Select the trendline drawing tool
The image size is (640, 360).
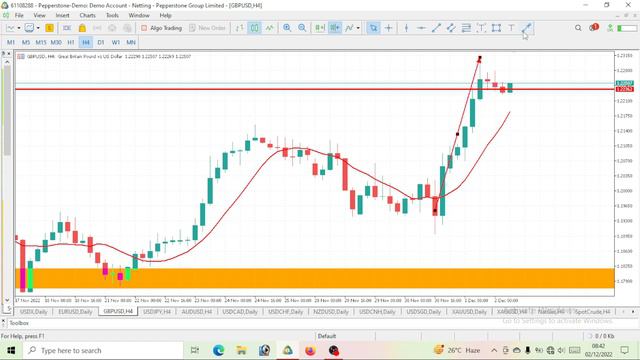(x=436, y=28)
